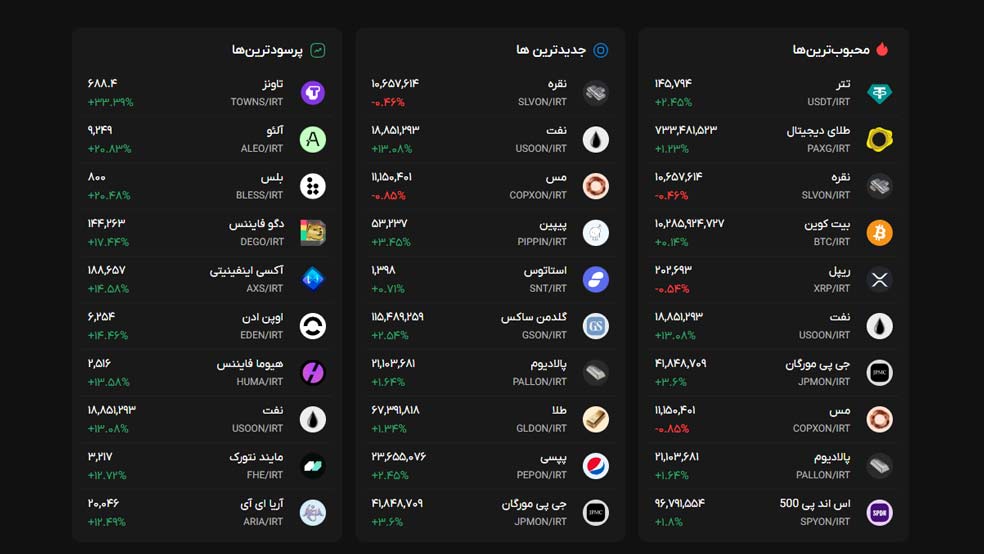
Task: Click the EDEN/IRT OpenEden row
Action: pos(207,326)
